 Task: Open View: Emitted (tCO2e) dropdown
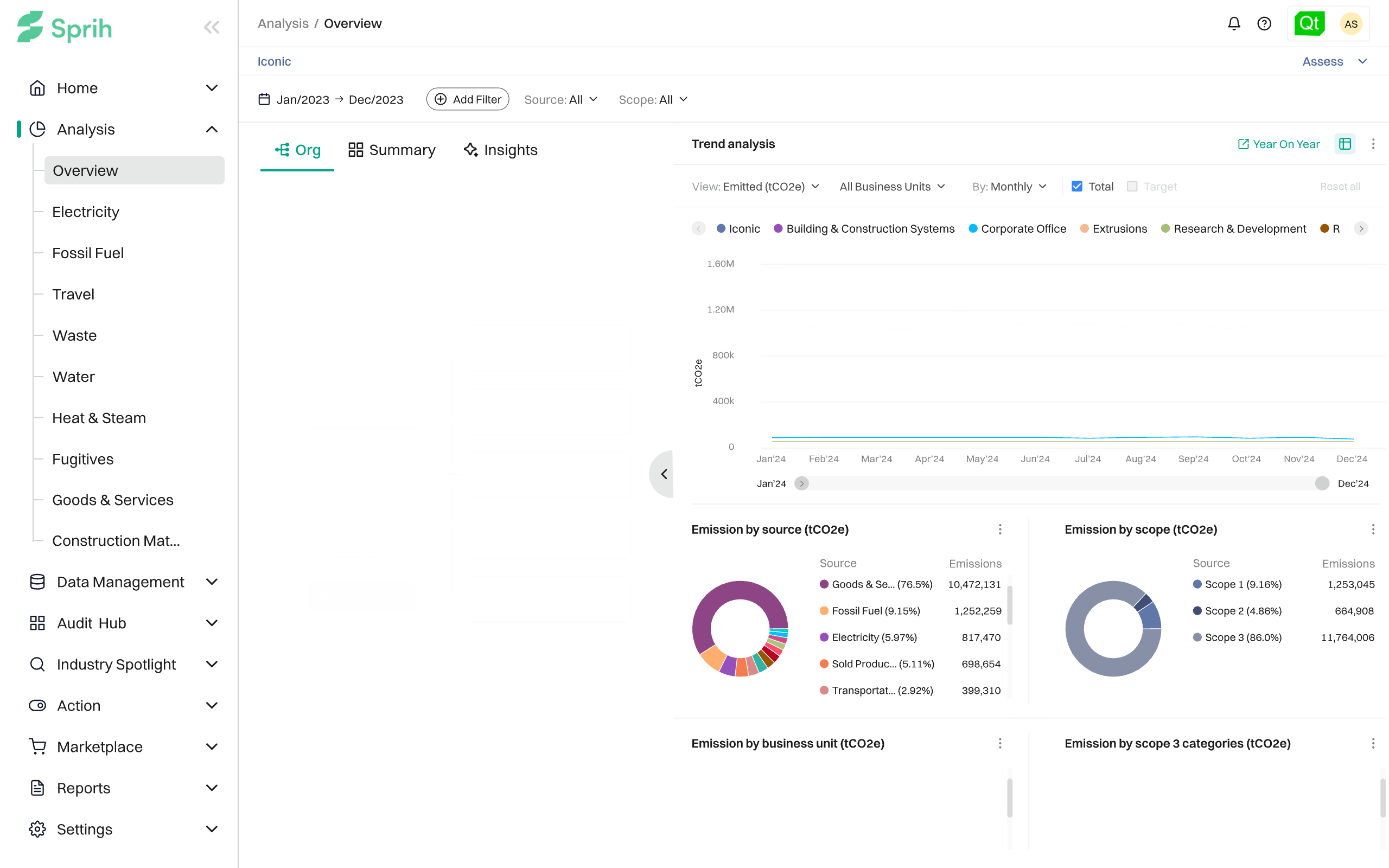[x=755, y=187]
